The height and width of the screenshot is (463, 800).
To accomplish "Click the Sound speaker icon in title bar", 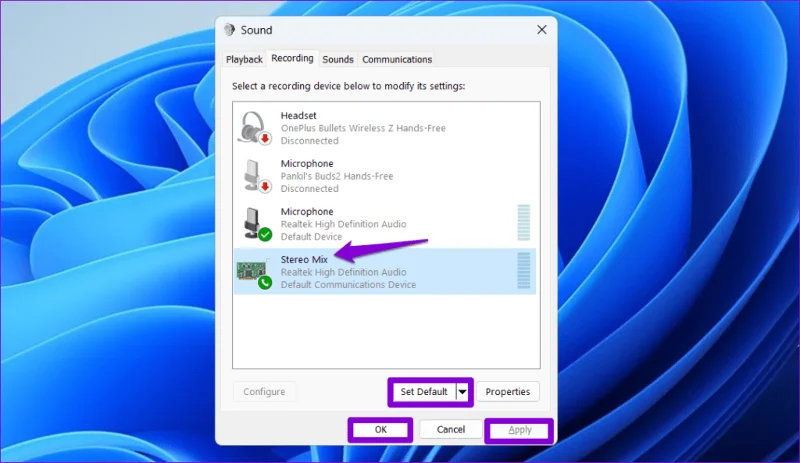I will point(230,30).
